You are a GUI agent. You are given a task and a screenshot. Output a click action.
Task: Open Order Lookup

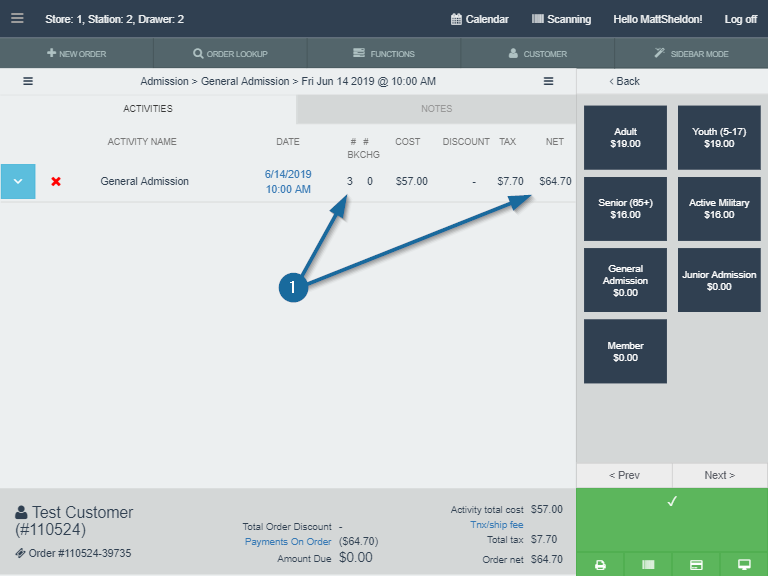[x=230, y=53]
